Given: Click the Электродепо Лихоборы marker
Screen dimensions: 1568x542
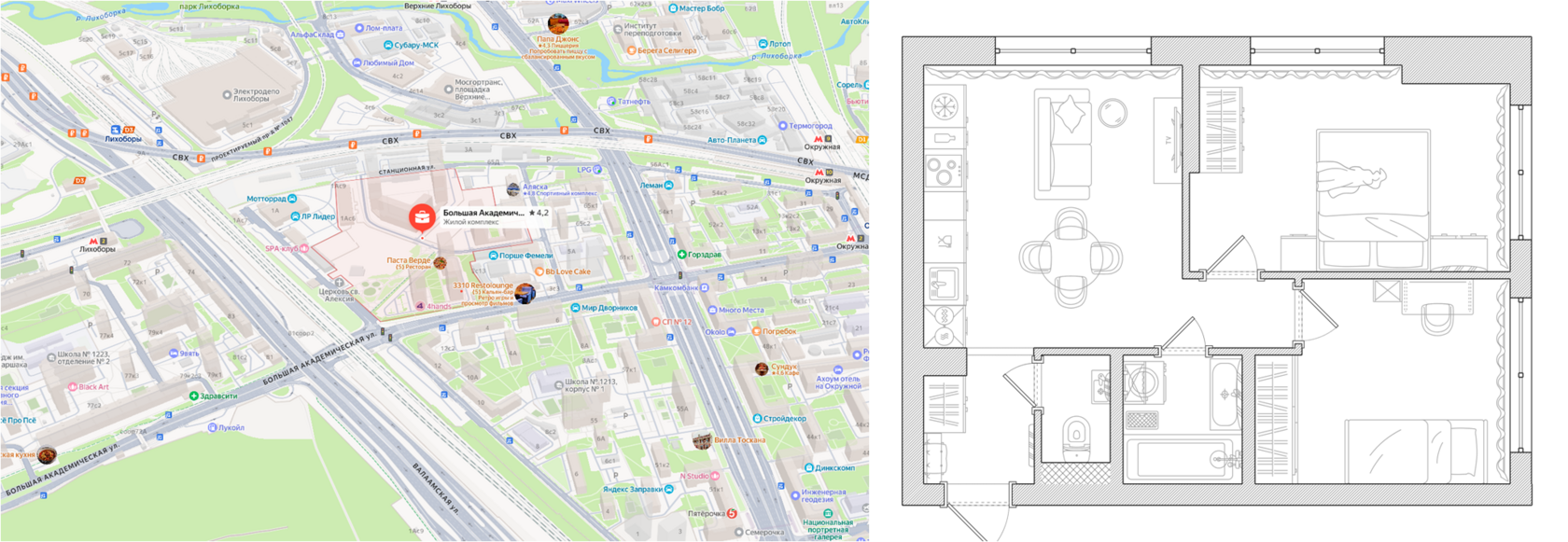Looking at the screenshot, I should point(227,94).
